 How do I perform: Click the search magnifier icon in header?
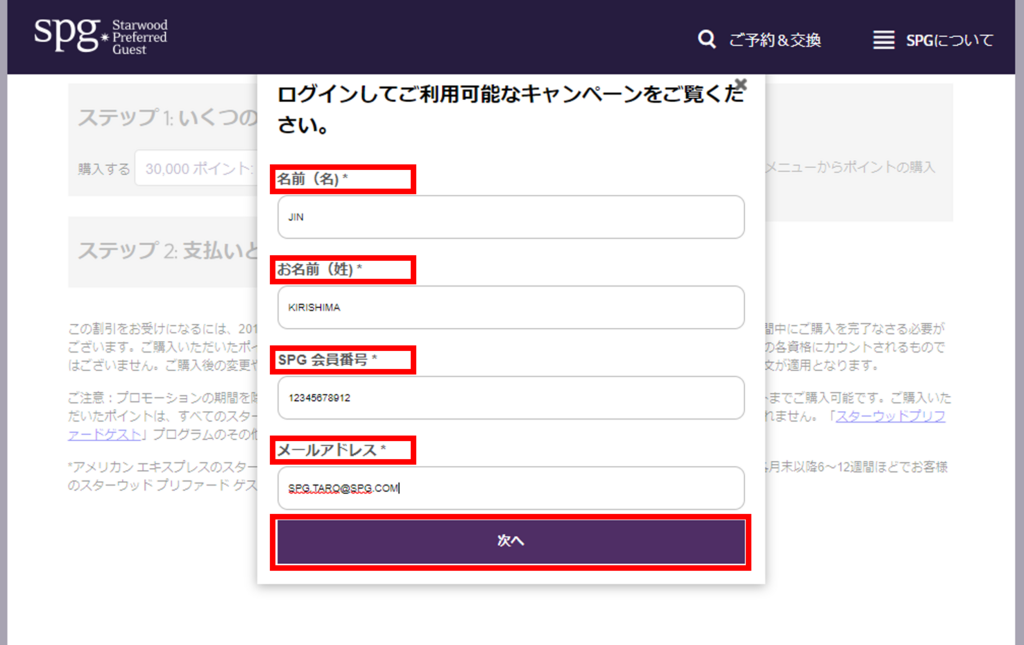point(706,39)
